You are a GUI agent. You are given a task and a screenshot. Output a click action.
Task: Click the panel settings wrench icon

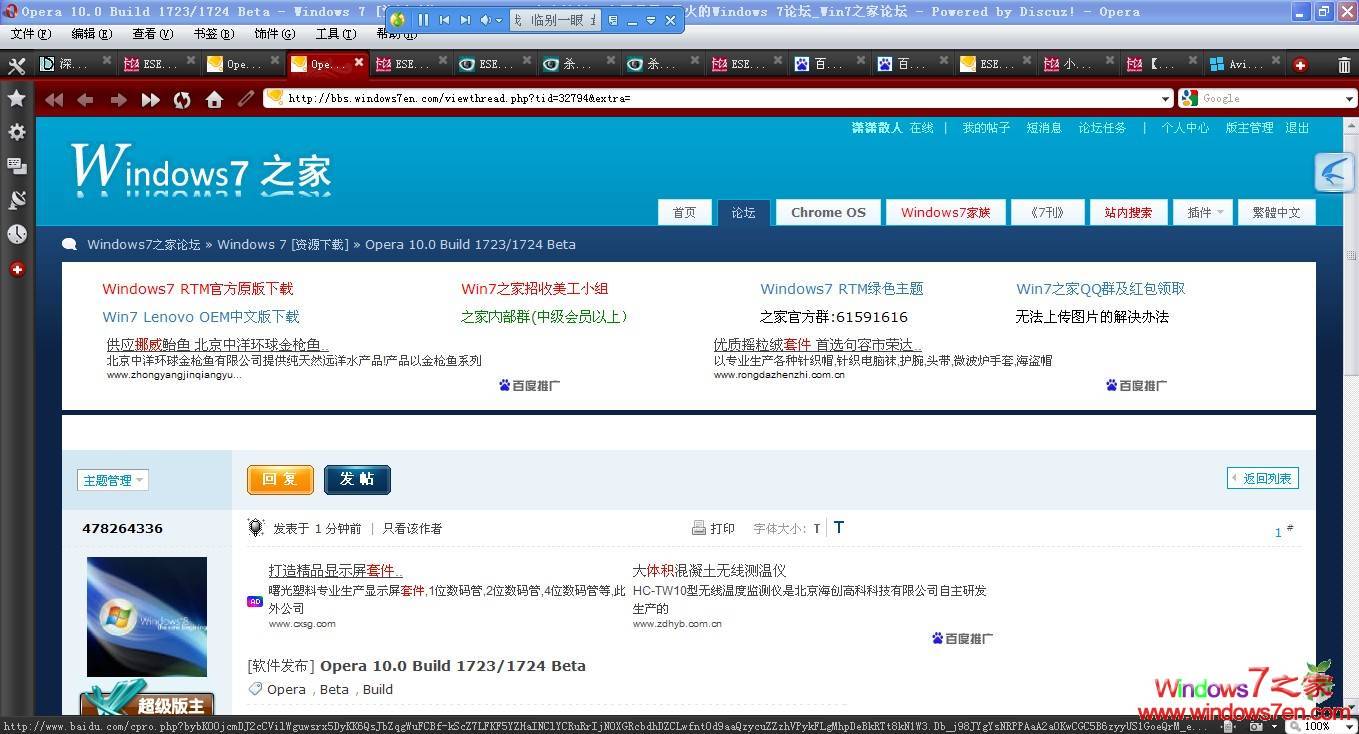tap(16, 65)
